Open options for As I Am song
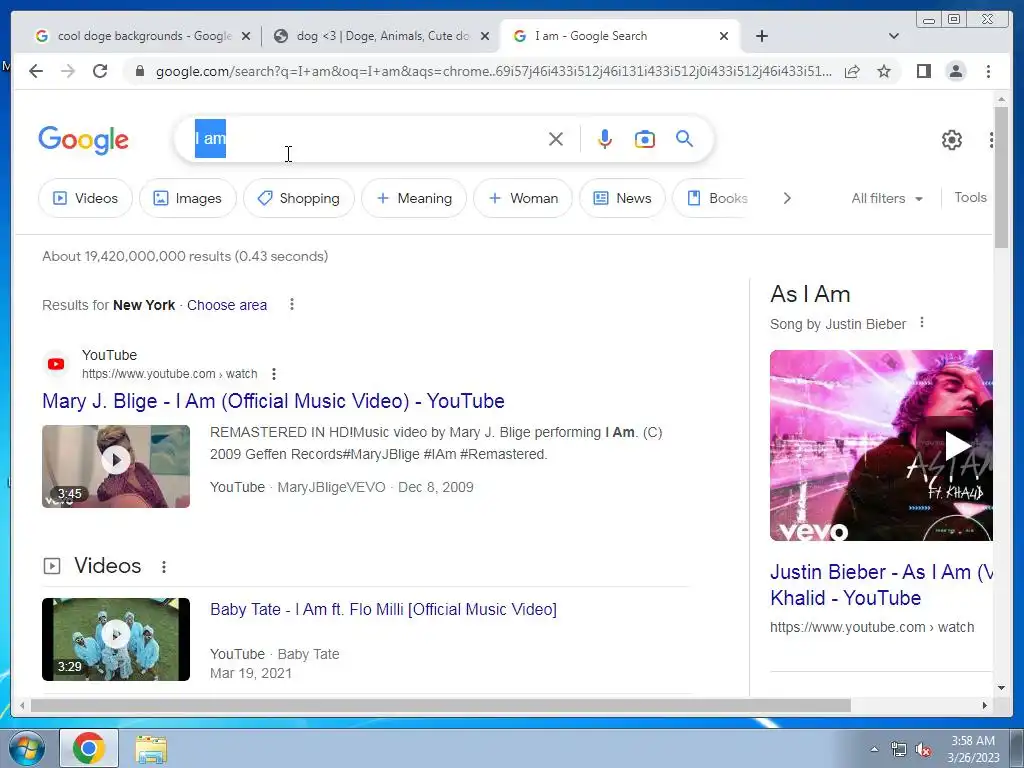Screen dimensions: 1024x768 click(921, 323)
